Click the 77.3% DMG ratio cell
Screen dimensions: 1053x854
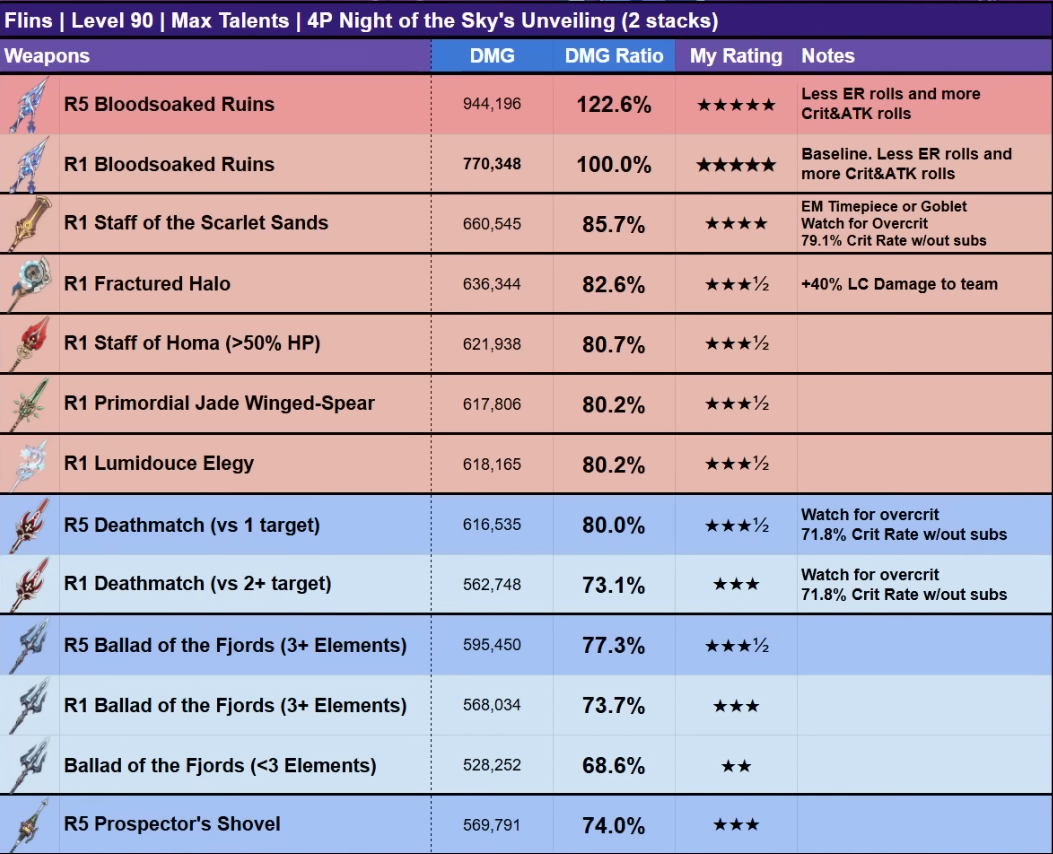[x=614, y=645]
